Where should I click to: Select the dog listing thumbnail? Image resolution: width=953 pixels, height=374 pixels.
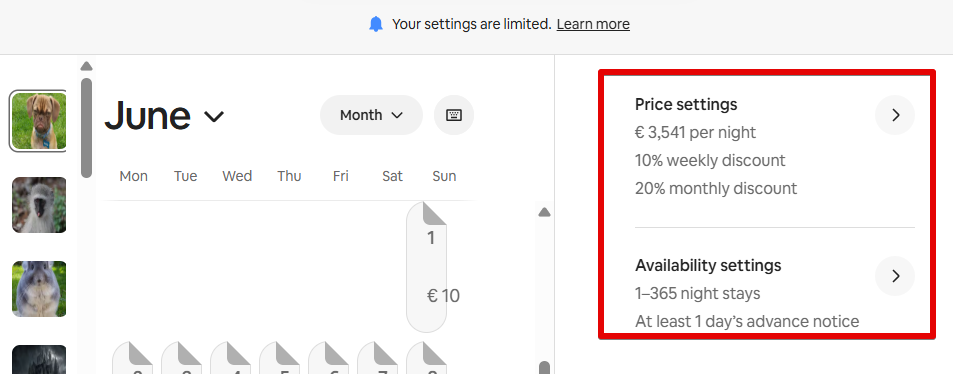(x=39, y=121)
